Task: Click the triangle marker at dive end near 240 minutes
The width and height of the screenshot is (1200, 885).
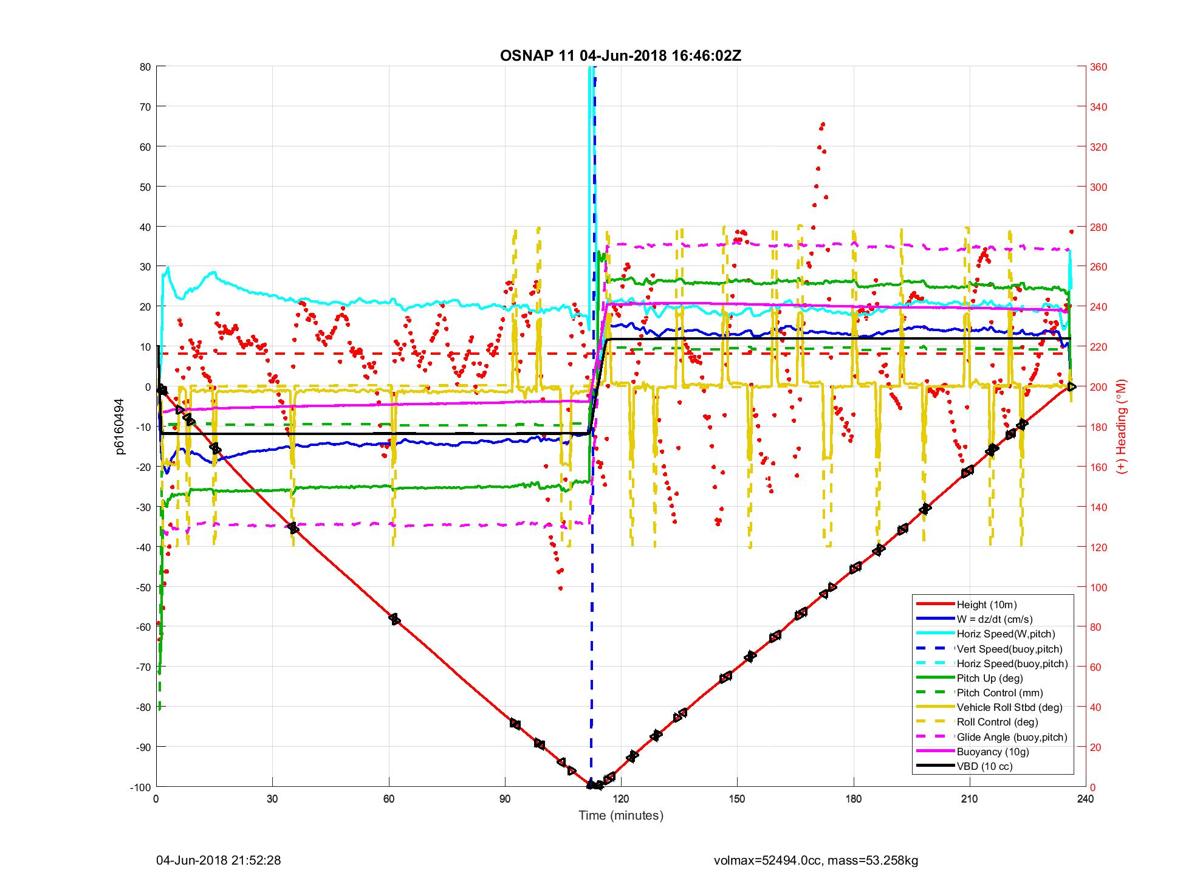Action: (x=1071, y=386)
